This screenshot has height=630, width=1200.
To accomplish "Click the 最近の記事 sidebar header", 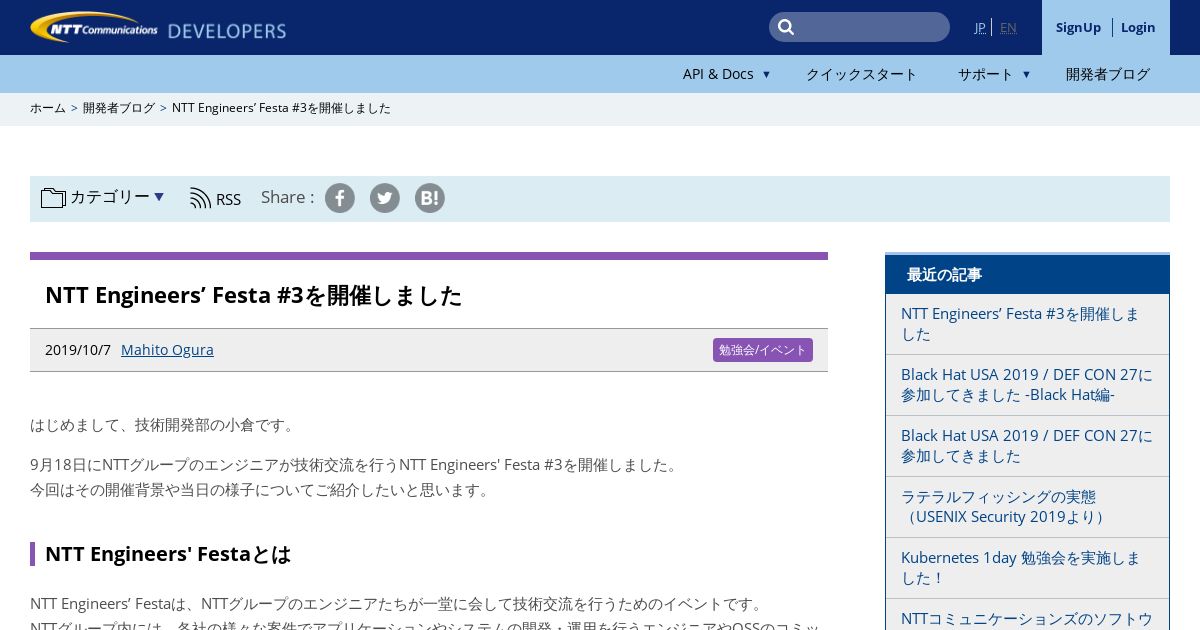I will coord(1027,274).
